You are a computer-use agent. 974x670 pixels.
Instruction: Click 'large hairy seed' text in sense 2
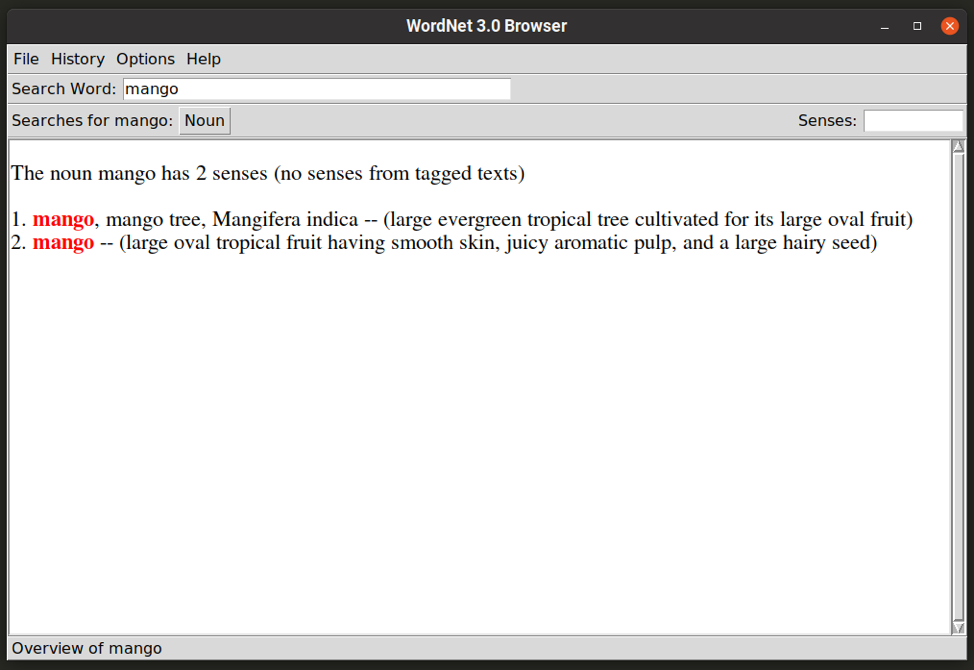pos(803,242)
